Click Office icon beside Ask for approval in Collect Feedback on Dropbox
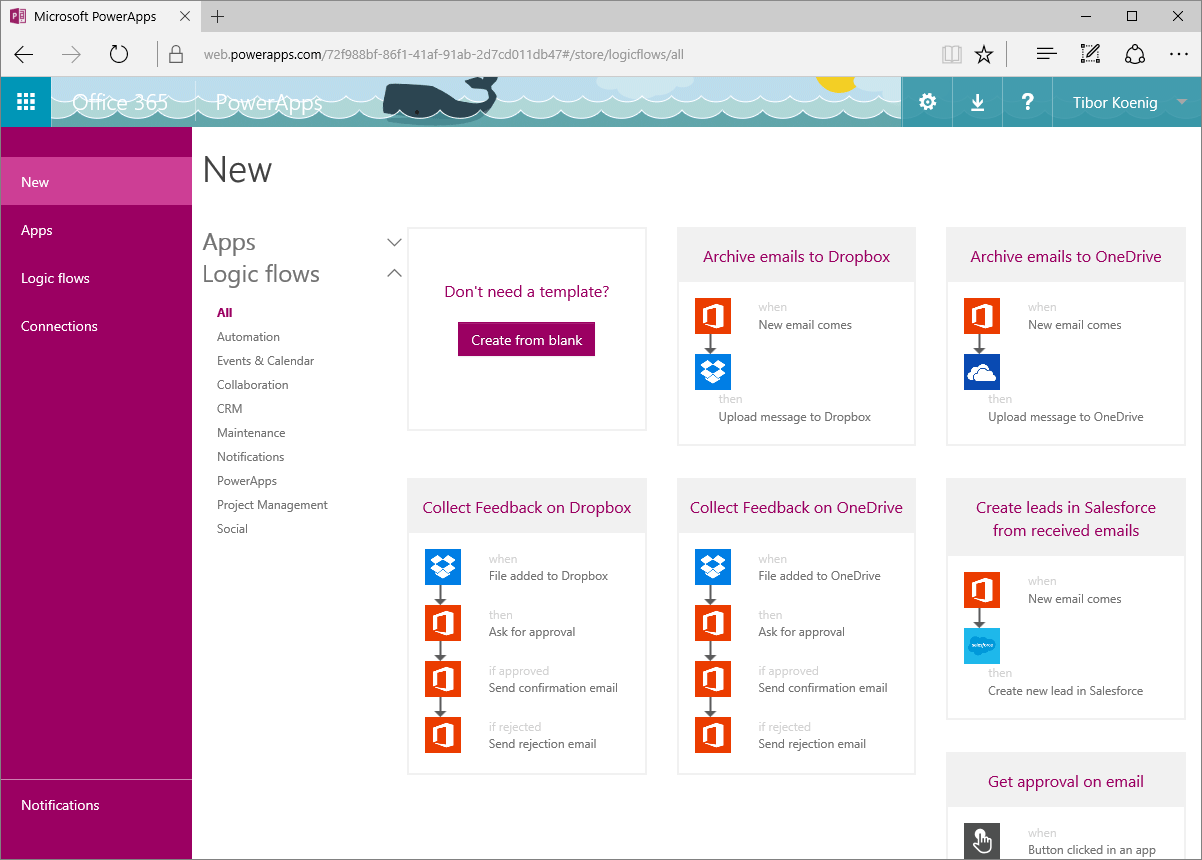Viewport: 1202px width, 860px height. pos(443,623)
